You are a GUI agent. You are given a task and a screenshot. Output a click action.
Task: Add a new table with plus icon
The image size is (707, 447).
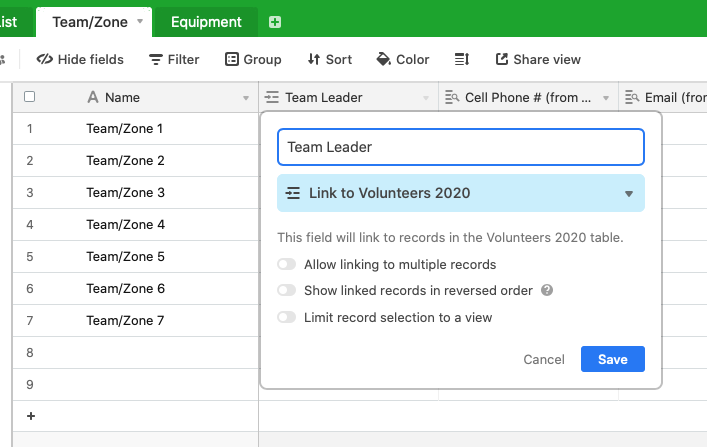click(x=275, y=22)
